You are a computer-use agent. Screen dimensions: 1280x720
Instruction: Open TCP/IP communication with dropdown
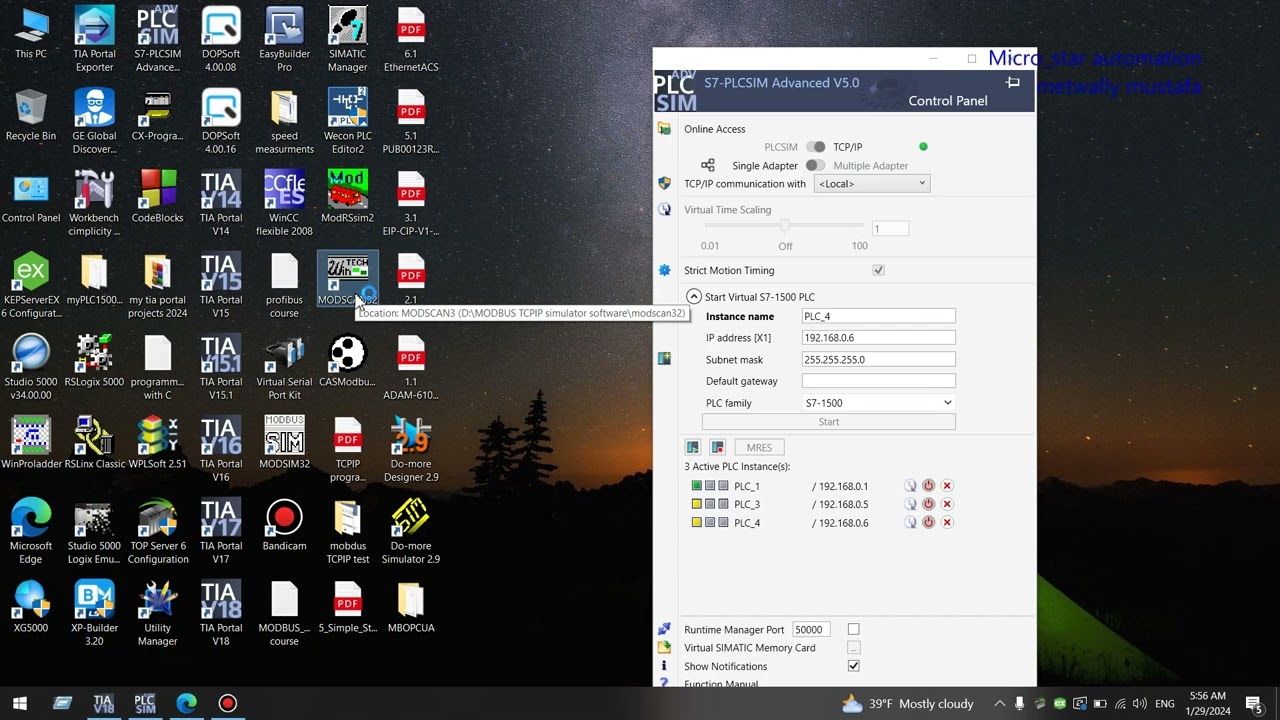872,184
